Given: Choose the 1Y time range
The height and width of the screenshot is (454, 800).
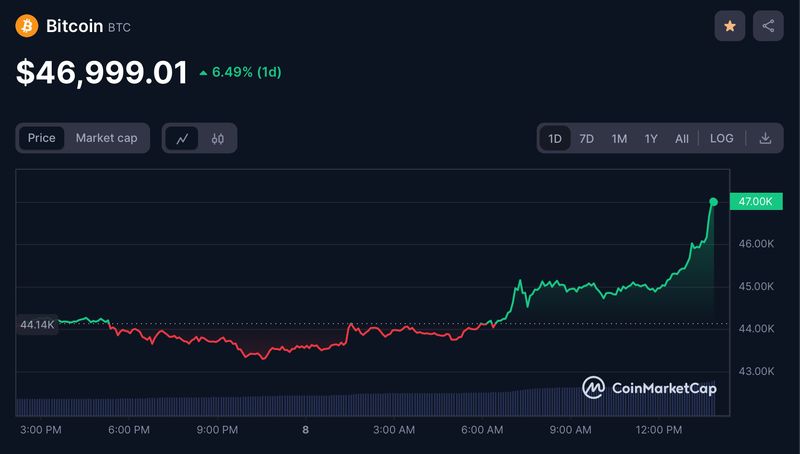Looking at the screenshot, I should pyautogui.click(x=651, y=138).
